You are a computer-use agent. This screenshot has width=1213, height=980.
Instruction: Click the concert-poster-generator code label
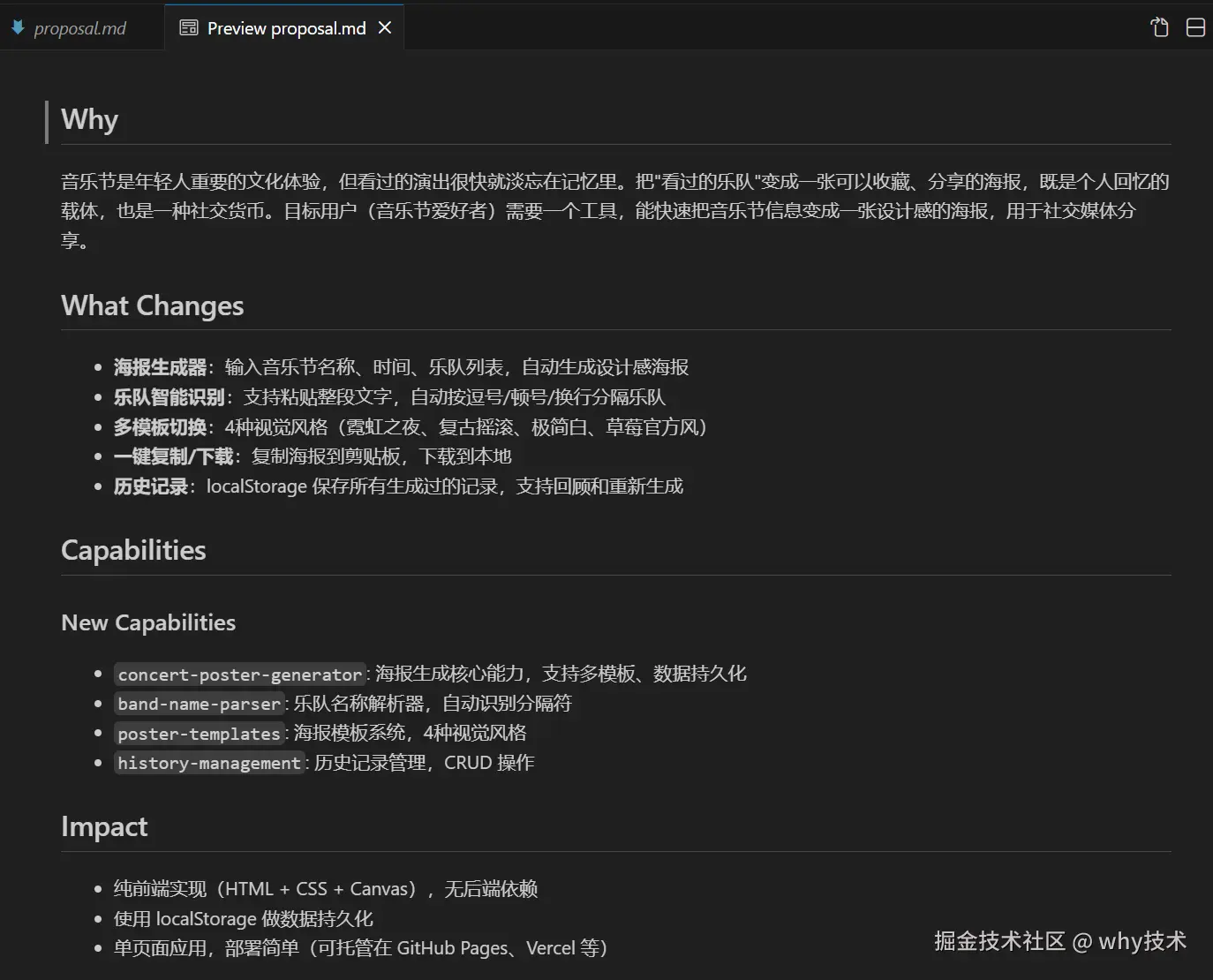pyautogui.click(x=240, y=675)
